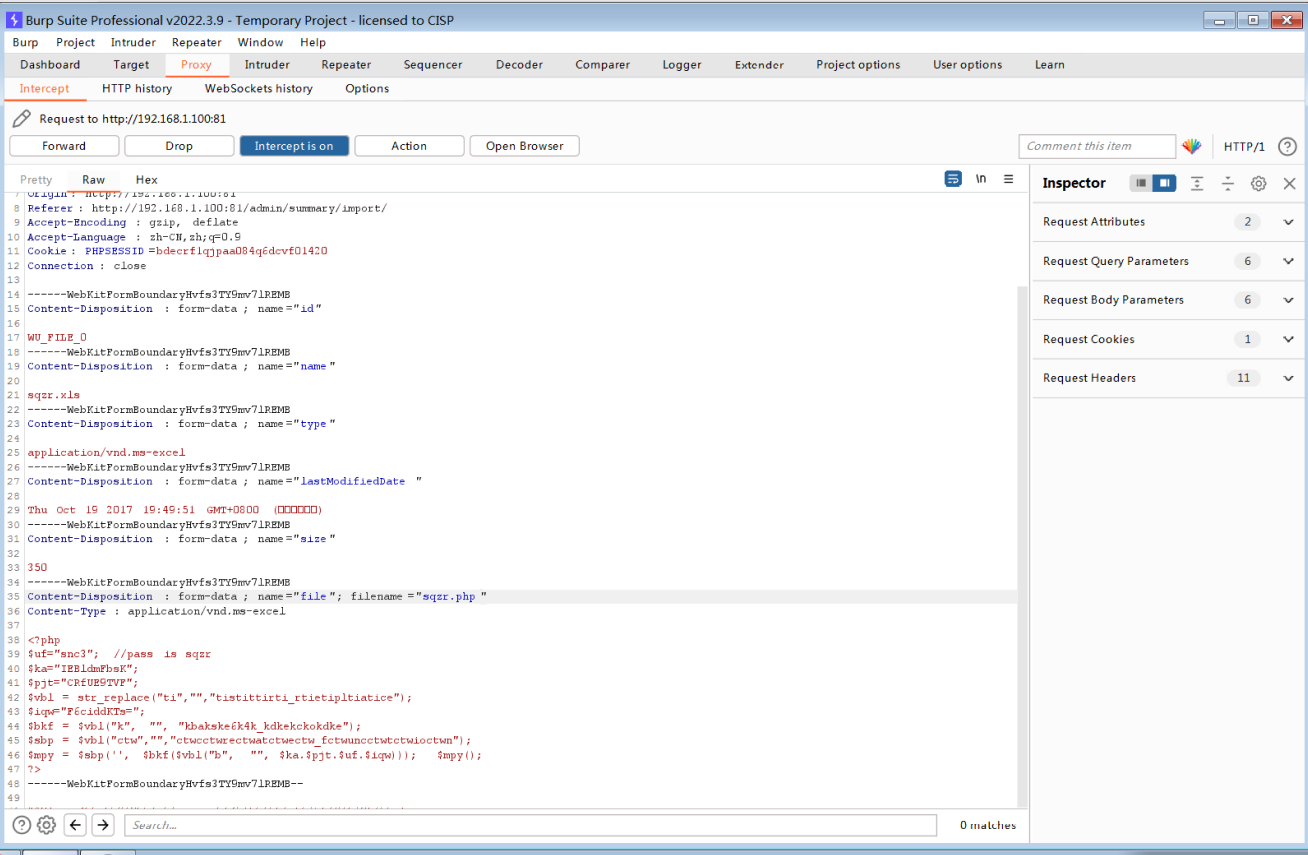The height and width of the screenshot is (855, 1308).
Task: Expand all Inspector sections
Action: (x=1197, y=183)
